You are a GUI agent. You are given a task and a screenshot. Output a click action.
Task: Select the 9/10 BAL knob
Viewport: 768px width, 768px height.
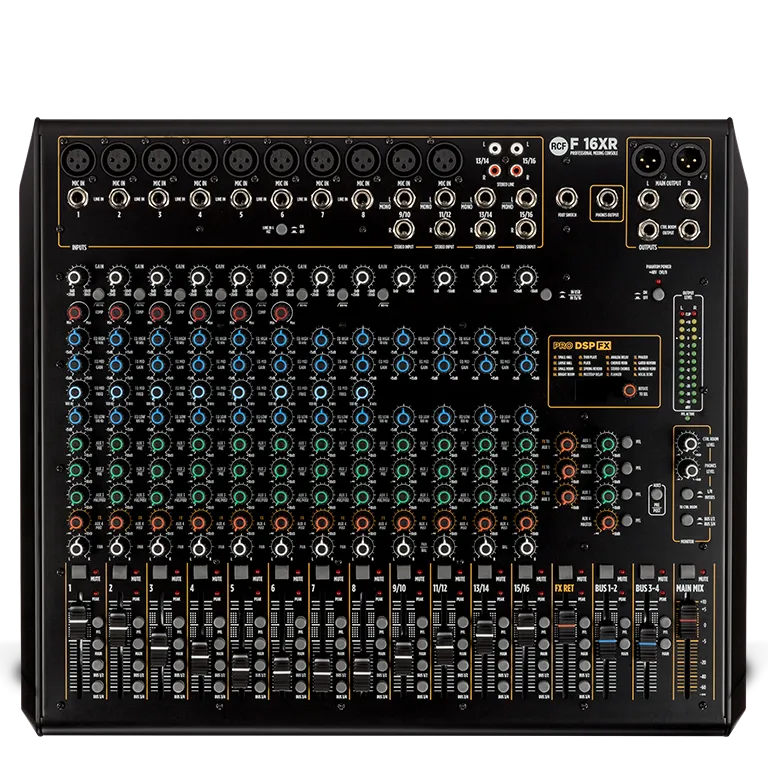(x=403, y=548)
